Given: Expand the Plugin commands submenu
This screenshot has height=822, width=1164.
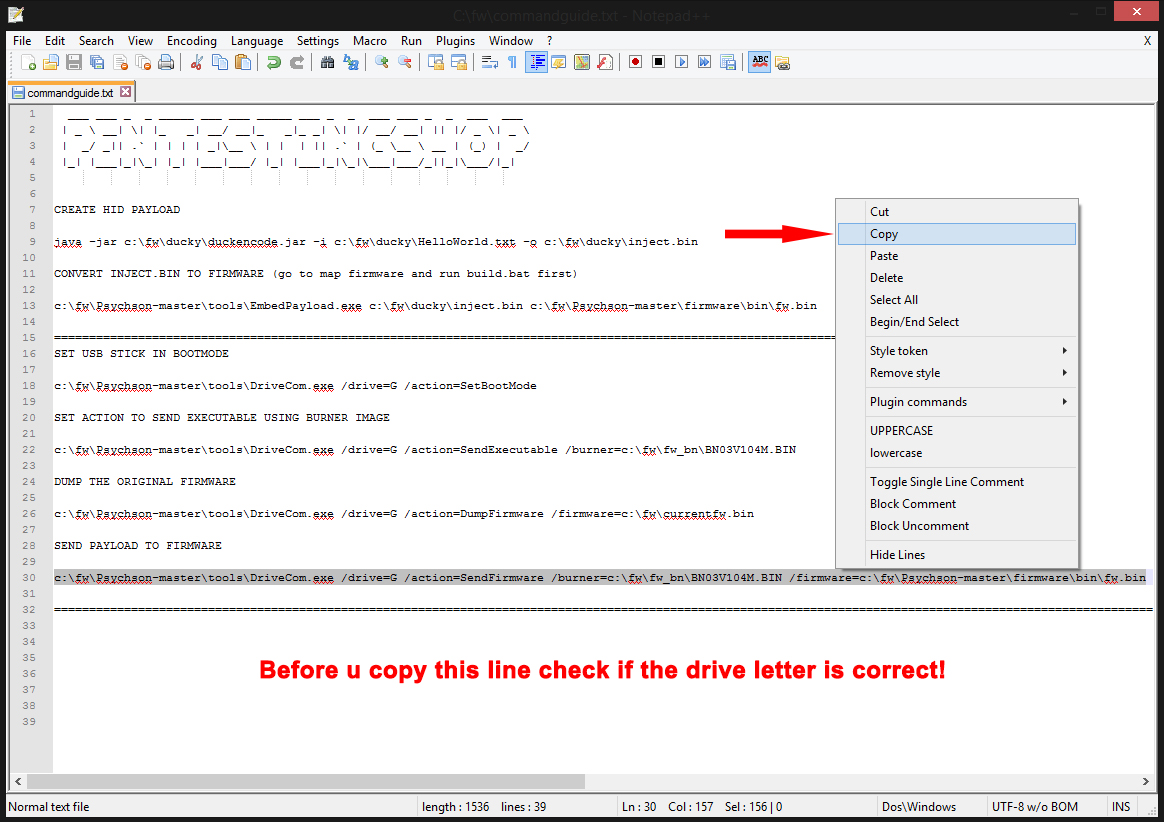Looking at the screenshot, I should (957, 402).
